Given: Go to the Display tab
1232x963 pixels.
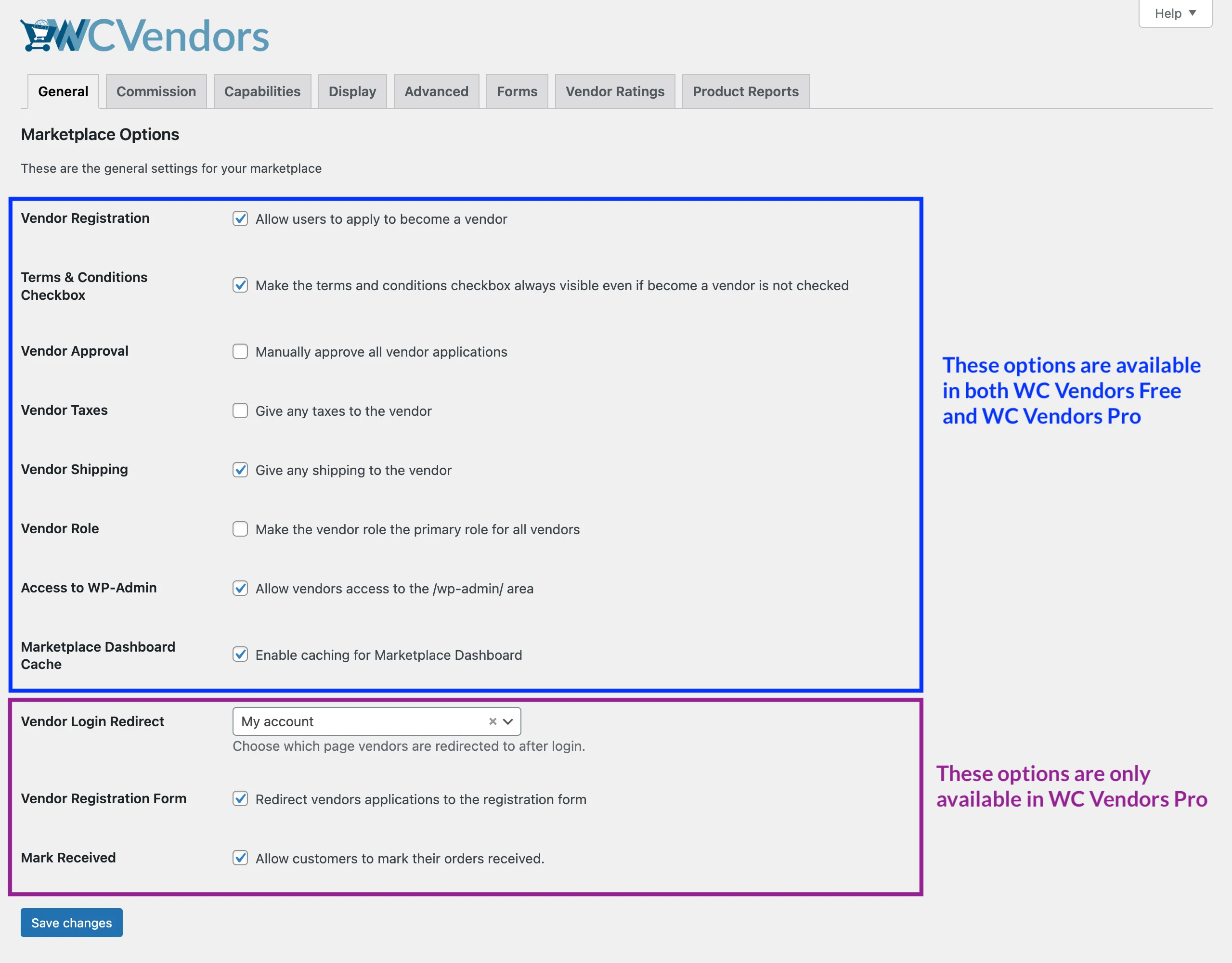Looking at the screenshot, I should (x=352, y=91).
